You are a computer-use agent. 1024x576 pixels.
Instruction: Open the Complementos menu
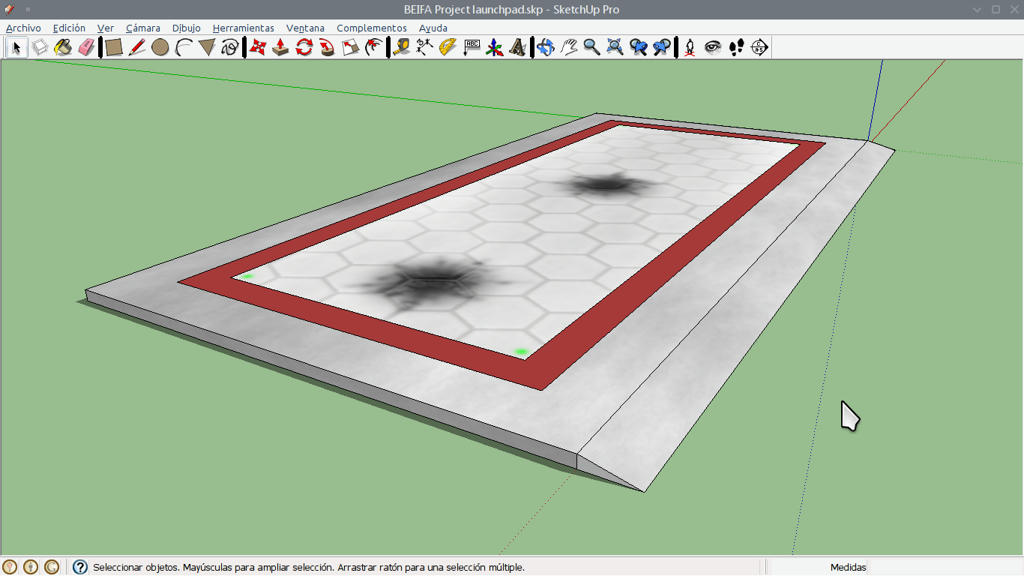[x=372, y=28]
